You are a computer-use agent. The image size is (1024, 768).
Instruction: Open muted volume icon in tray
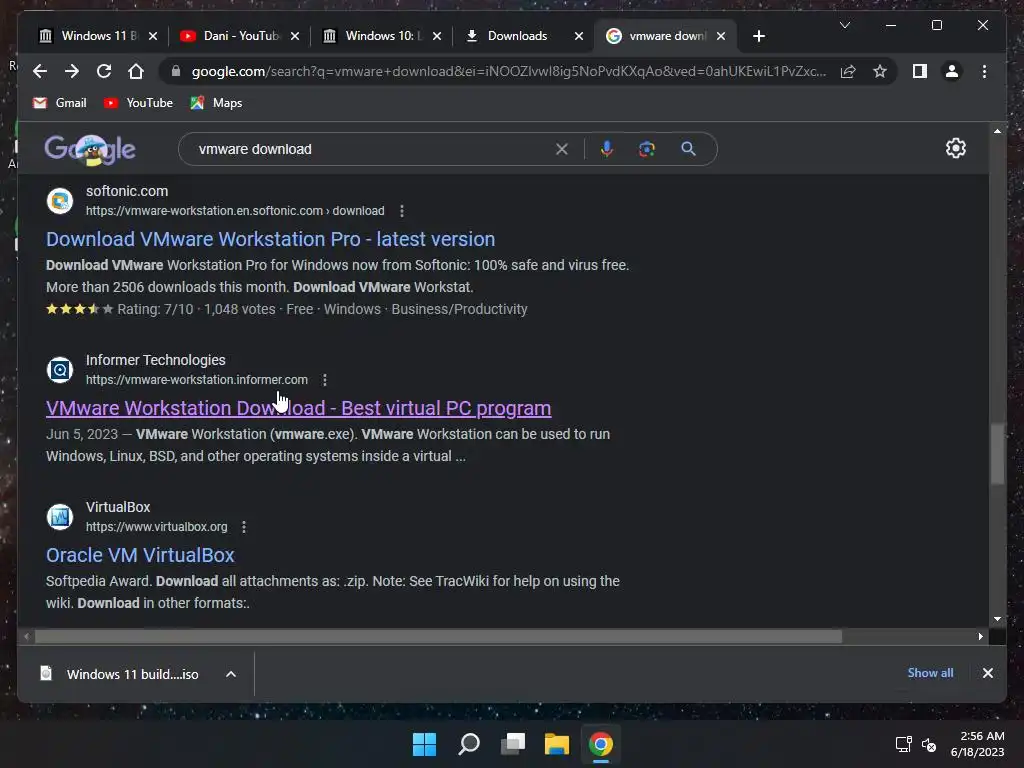pos(929,744)
